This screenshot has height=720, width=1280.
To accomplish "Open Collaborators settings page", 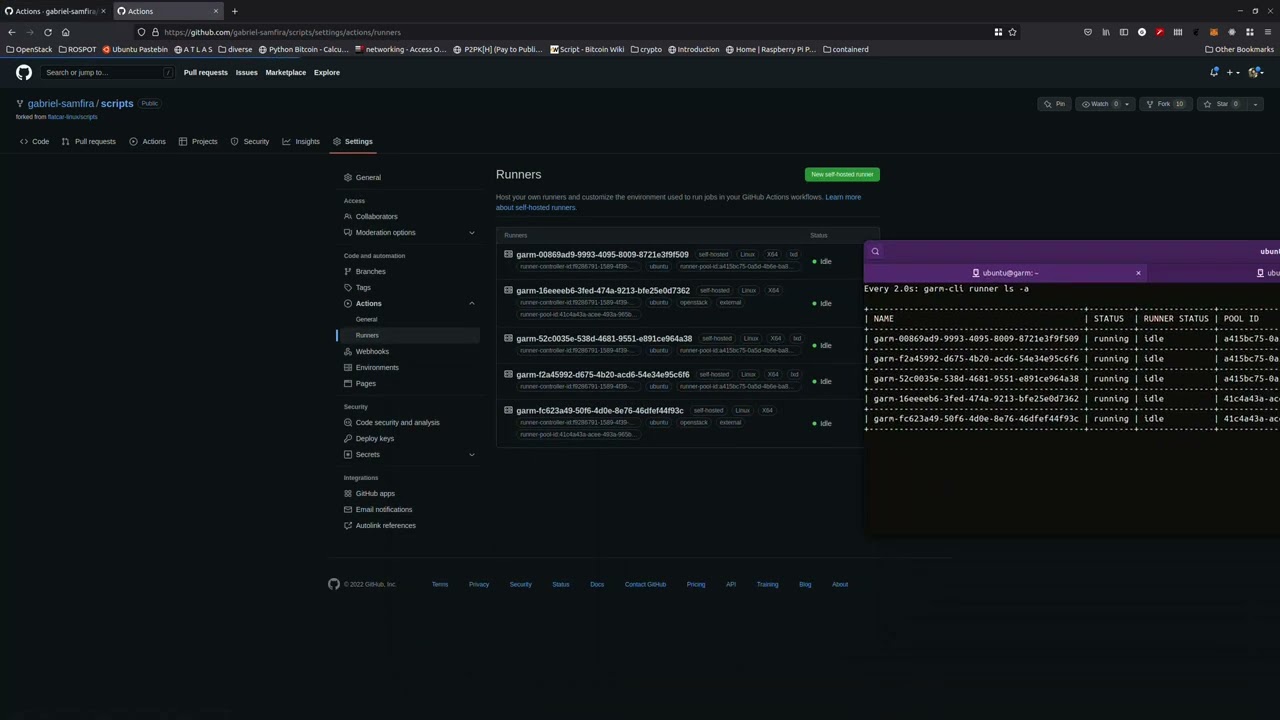I will tap(376, 217).
